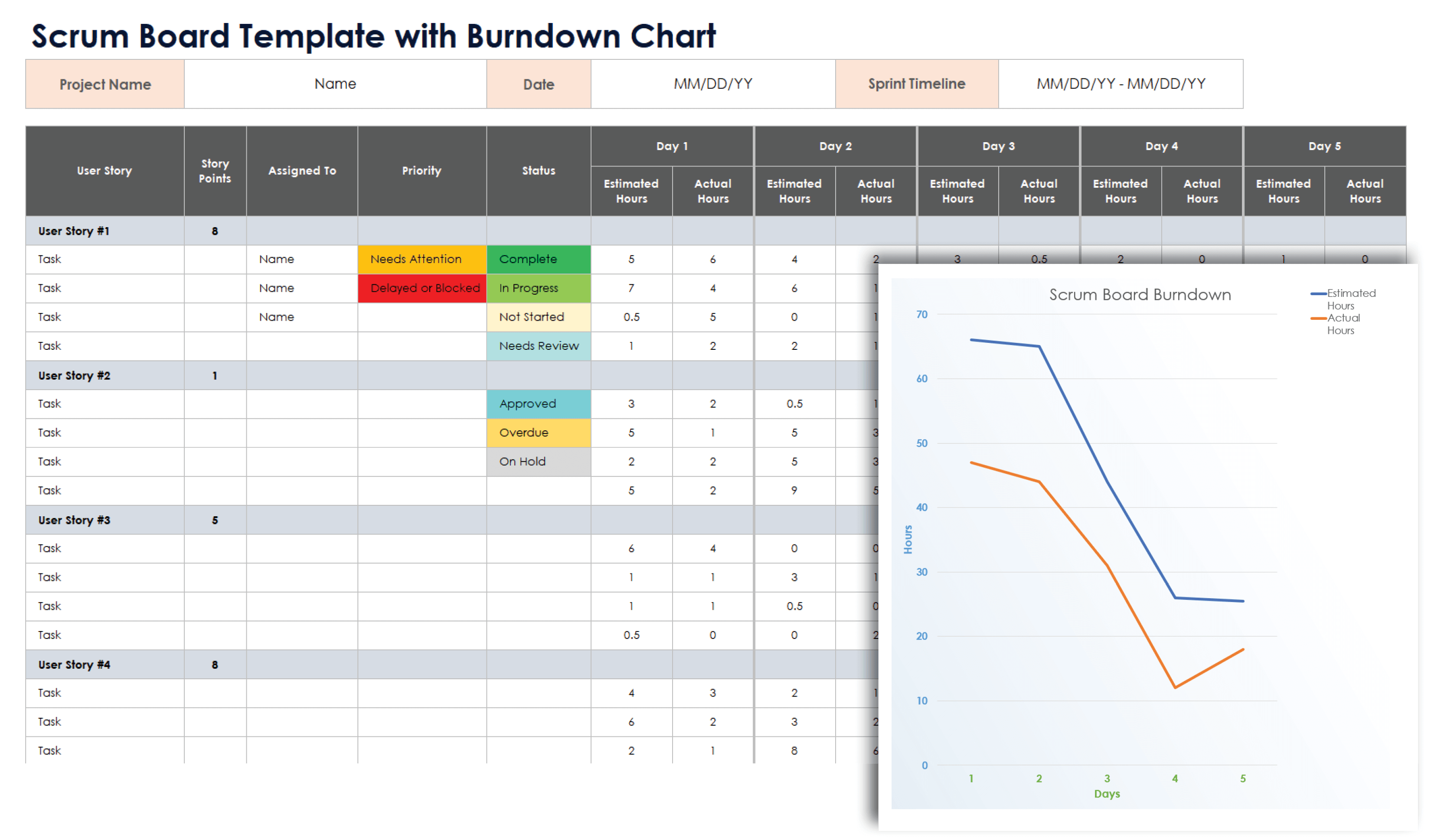Select the Needs Attention priority cell
The image size is (1431, 840).
pyautogui.click(x=422, y=259)
